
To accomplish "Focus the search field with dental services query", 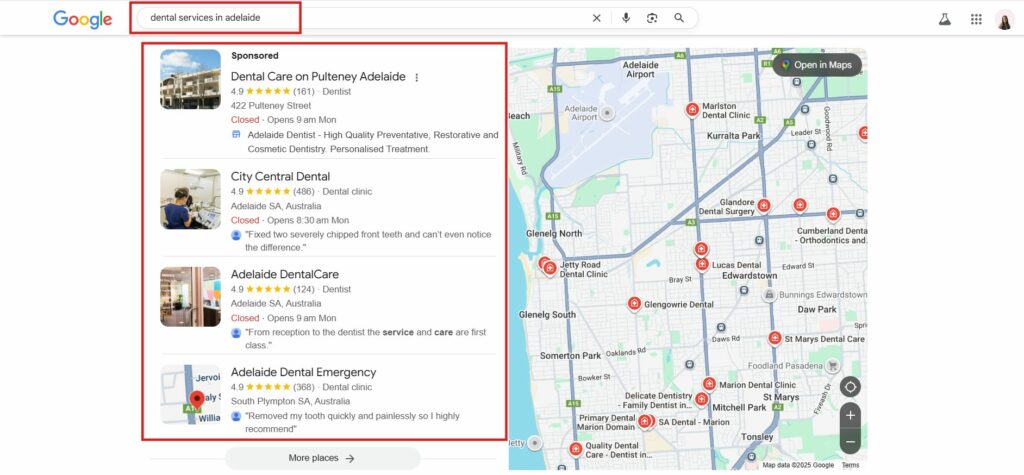I will (x=360, y=18).
